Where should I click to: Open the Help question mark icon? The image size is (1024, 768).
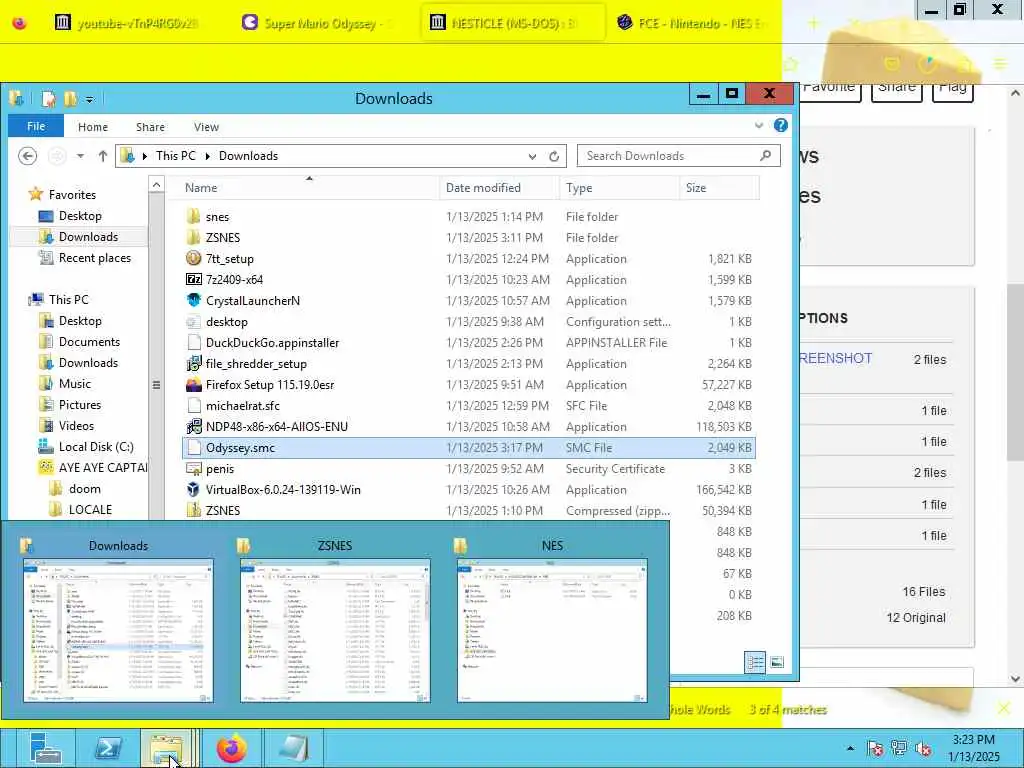click(780, 125)
